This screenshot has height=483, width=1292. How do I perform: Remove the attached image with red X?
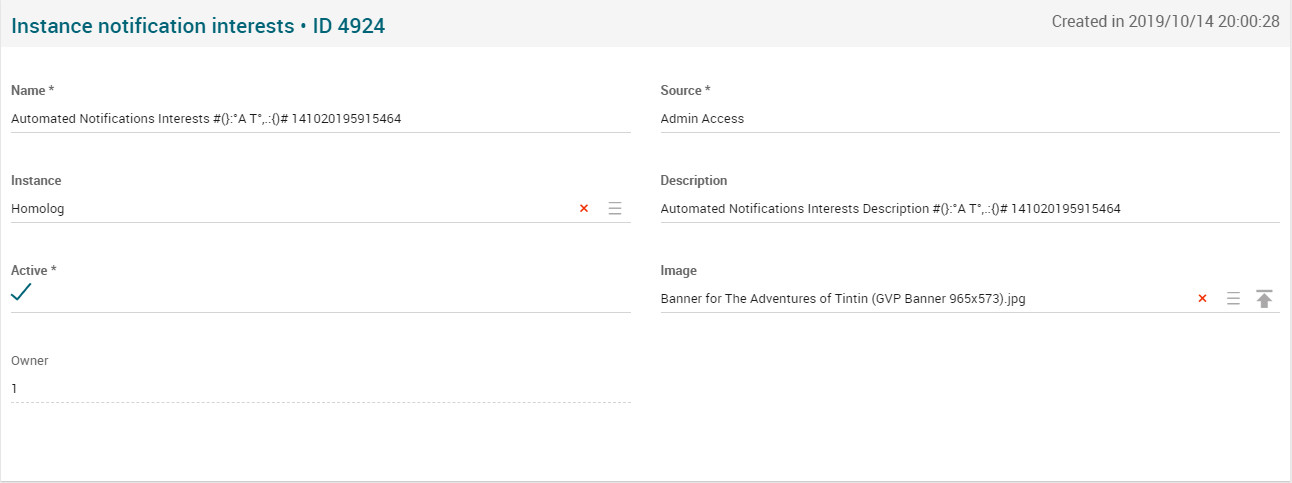pyautogui.click(x=1202, y=299)
